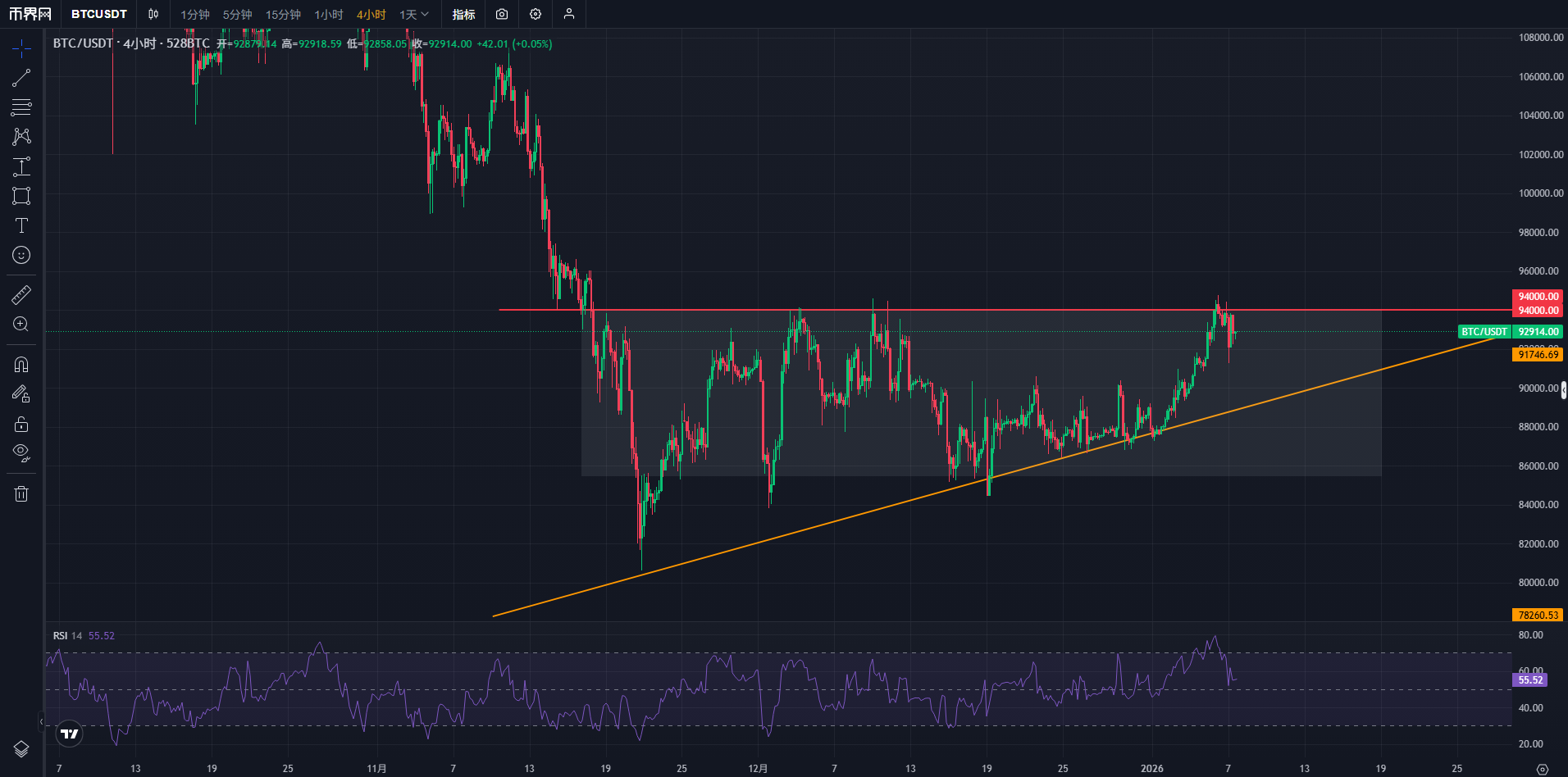Delete drawings with the trash icon

point(21,493)
